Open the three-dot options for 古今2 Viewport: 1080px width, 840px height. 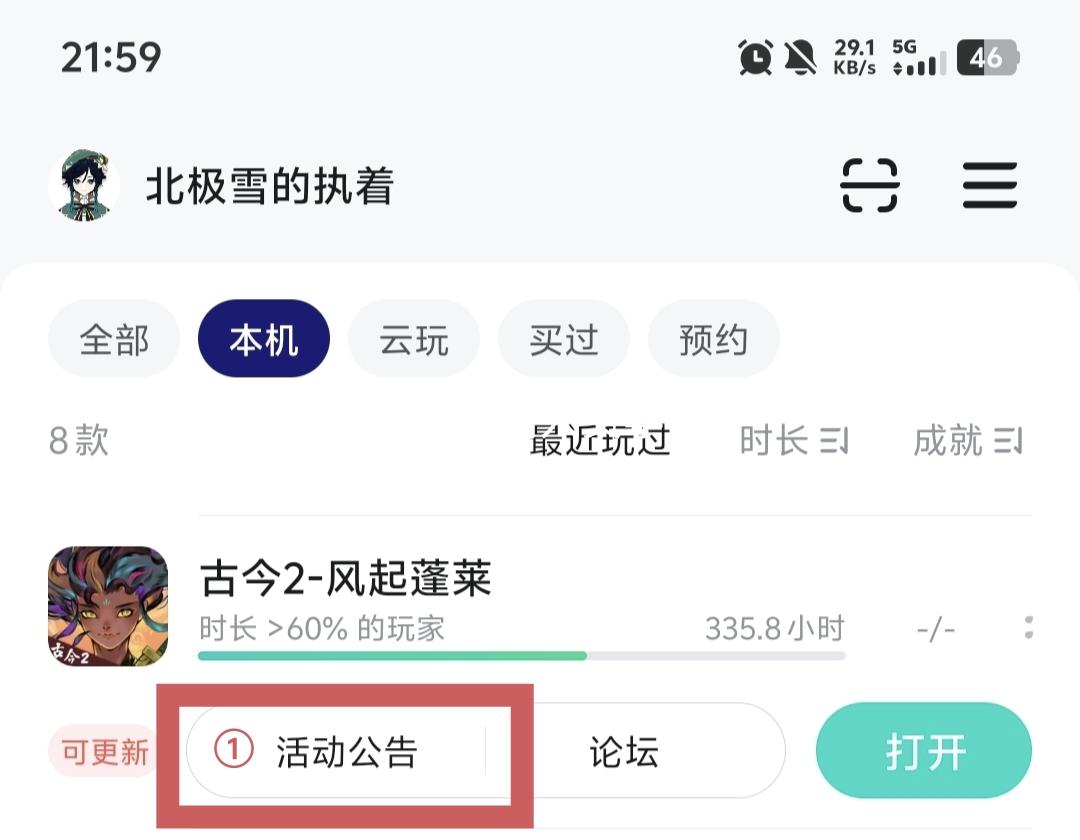pyautogui.click(x=1028, y=628)
